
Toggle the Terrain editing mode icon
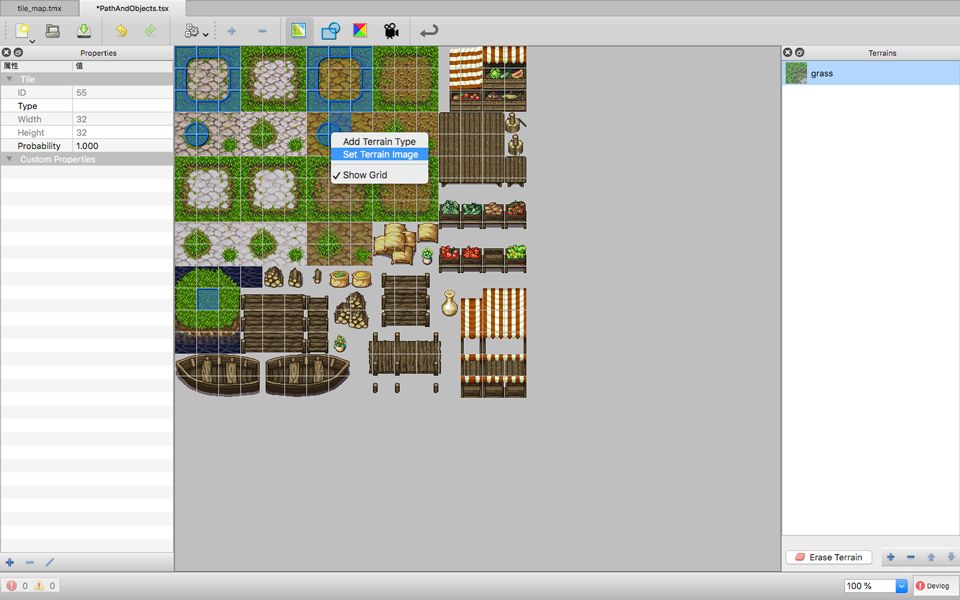pyautogui.click(x=299, y=31)
